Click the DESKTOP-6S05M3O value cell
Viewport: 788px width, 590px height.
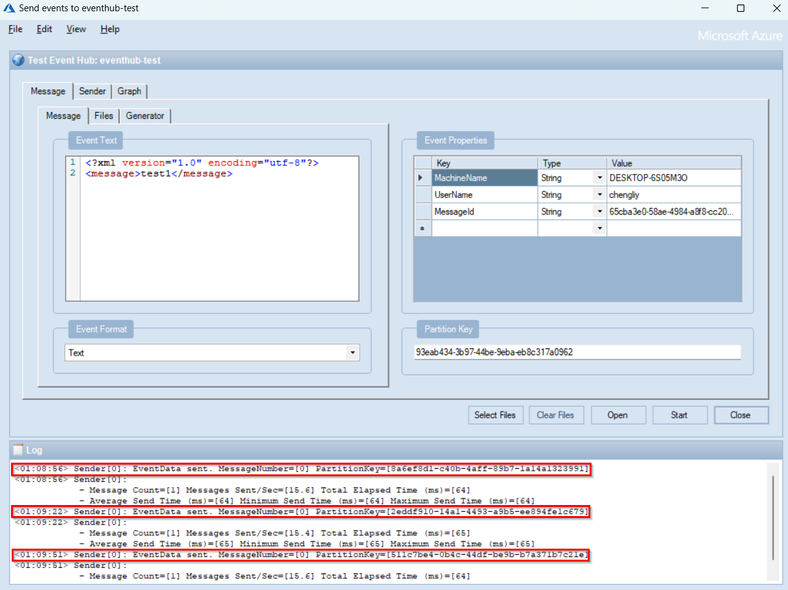coord(674,178)
